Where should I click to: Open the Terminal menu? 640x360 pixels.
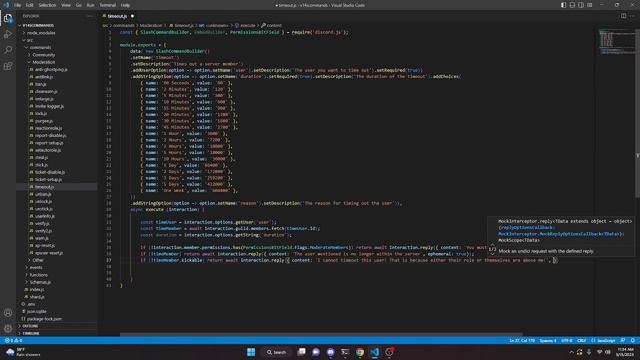coord(108,5)
